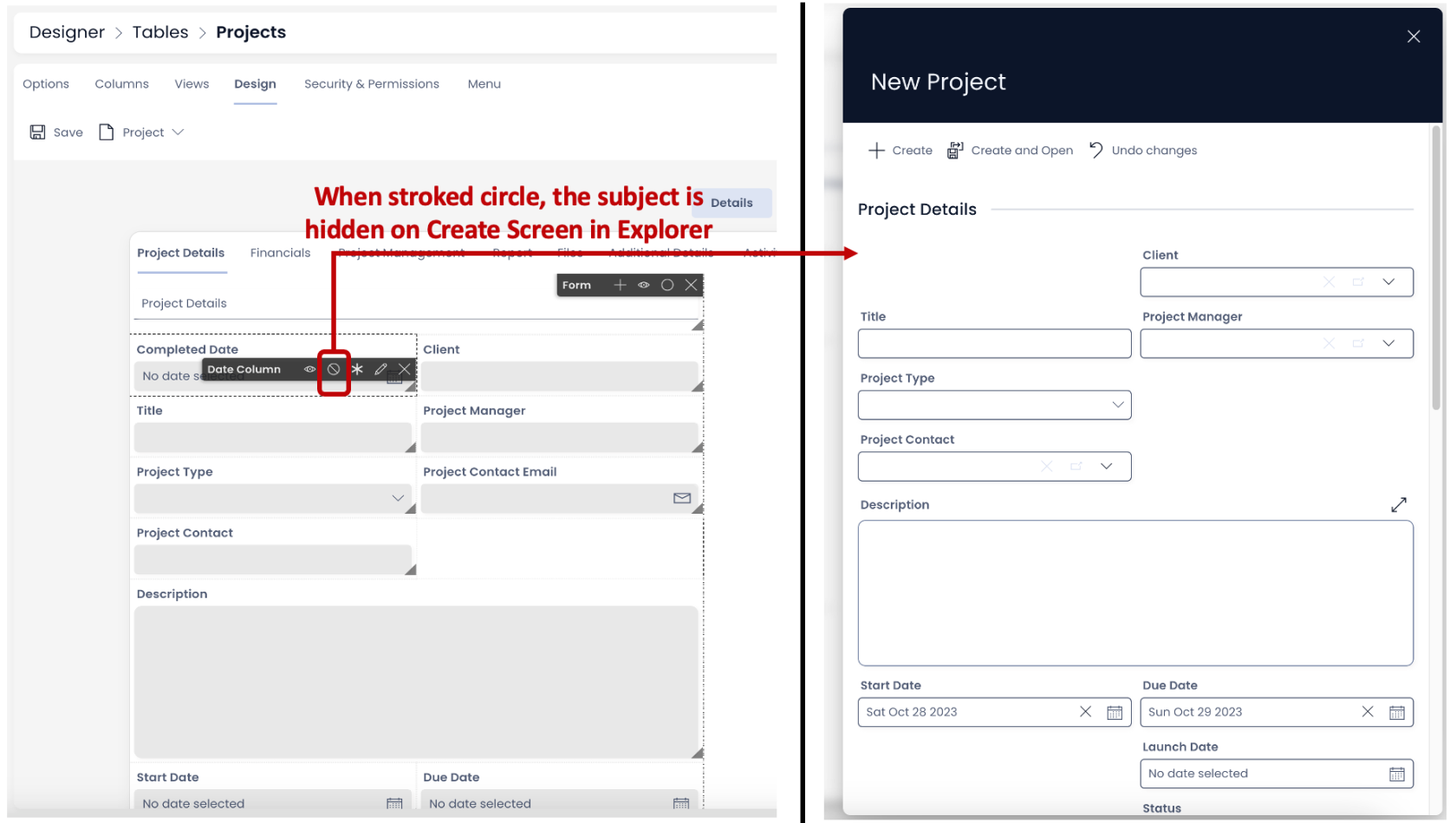
Task: Click envelope icon in Project Contact Email
Action: point(682,498)
